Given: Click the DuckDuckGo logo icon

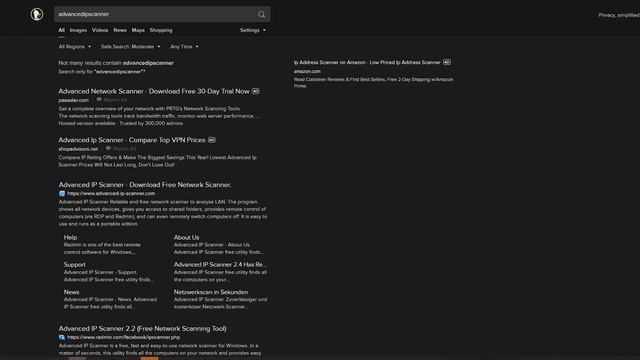Looking at the screenshot, I should 37,14.
